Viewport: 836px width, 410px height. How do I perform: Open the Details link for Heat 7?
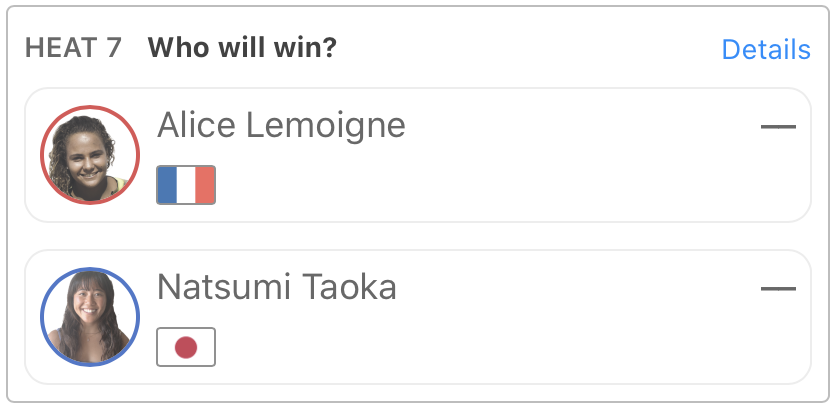tap(765, 49)
